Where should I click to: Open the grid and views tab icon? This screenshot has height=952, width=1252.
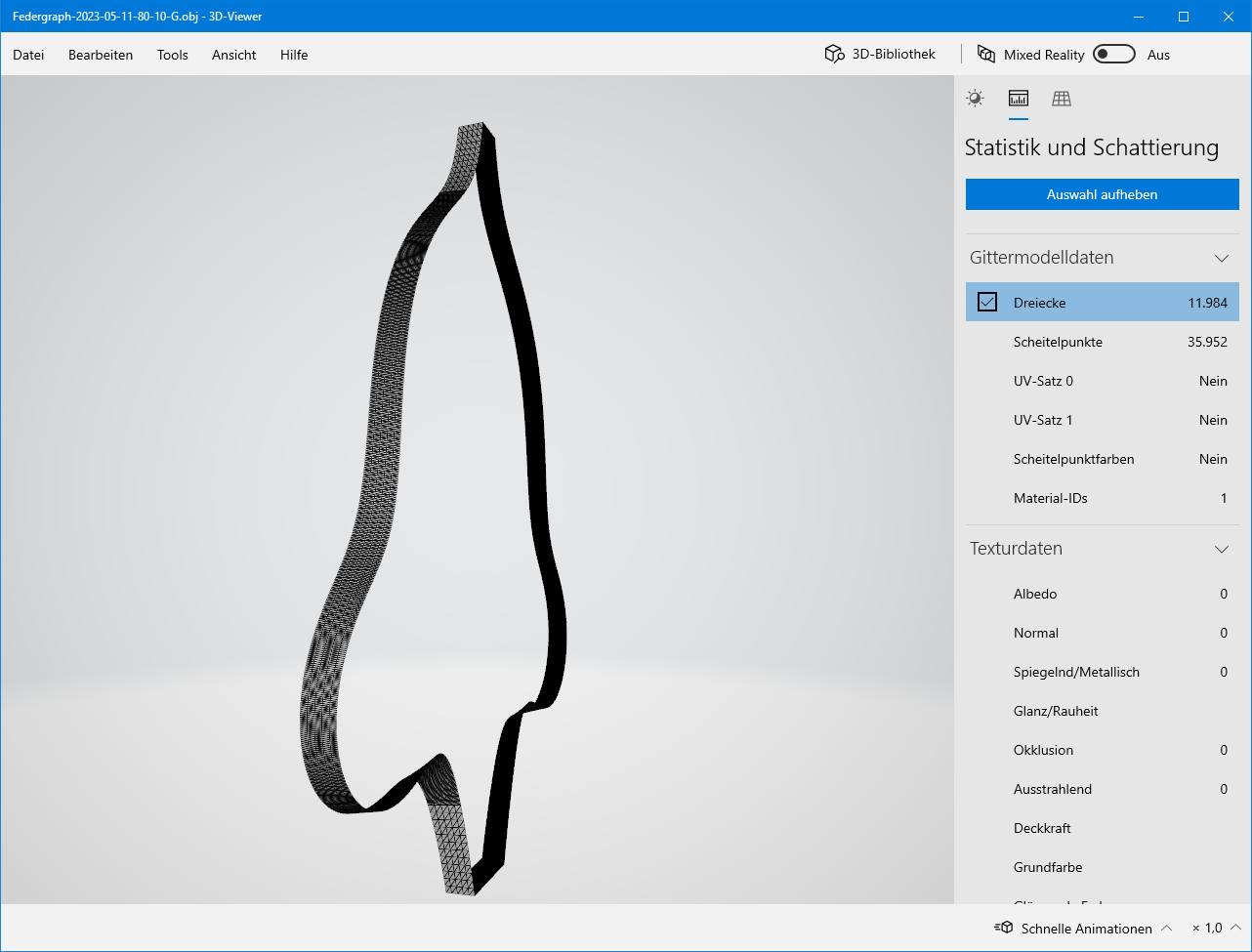pos(1062,98)
